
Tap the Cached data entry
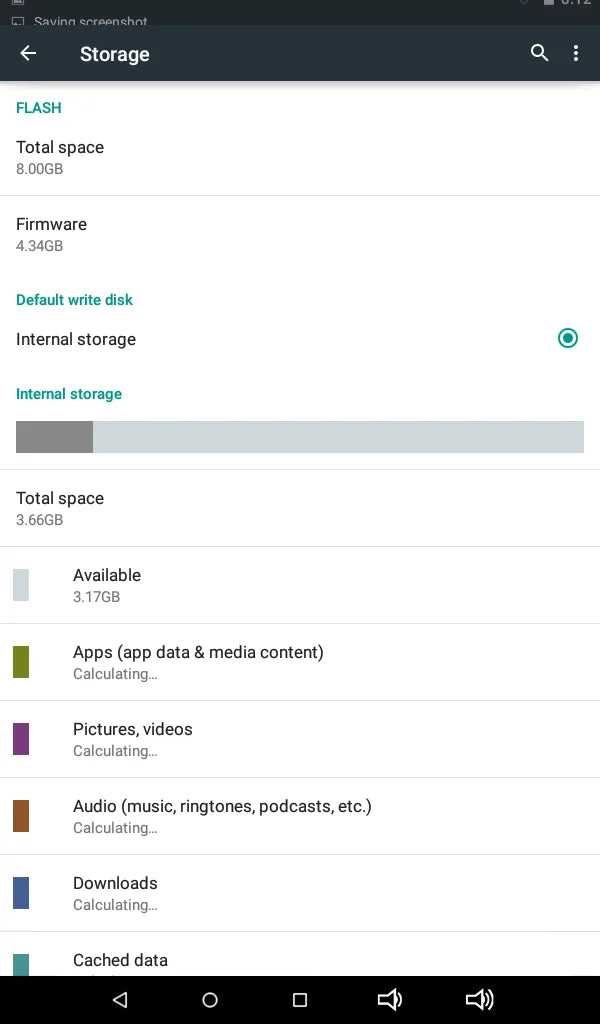(300, 955)
